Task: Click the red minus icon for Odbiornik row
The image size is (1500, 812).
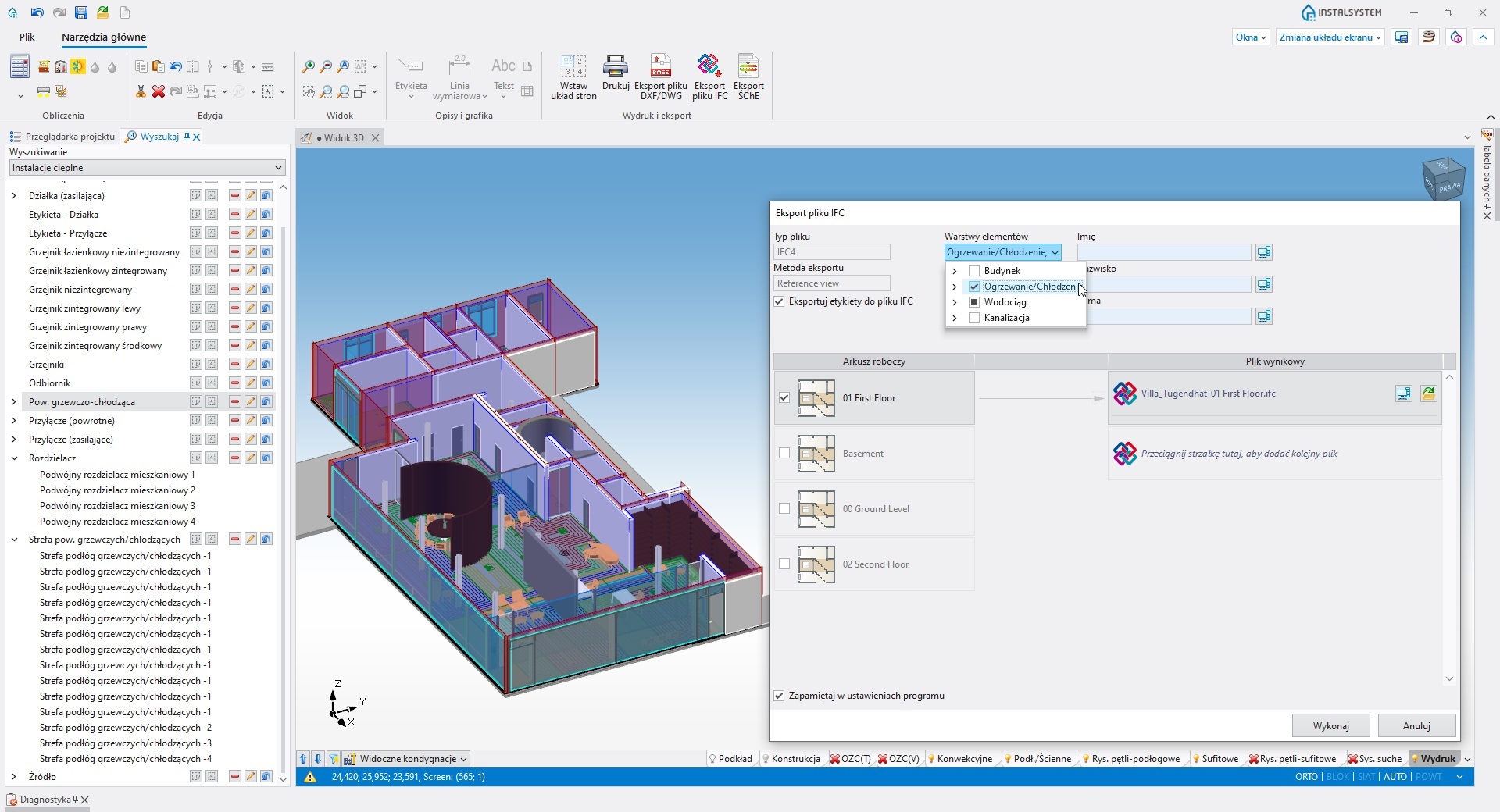Action: coord(234,383)
